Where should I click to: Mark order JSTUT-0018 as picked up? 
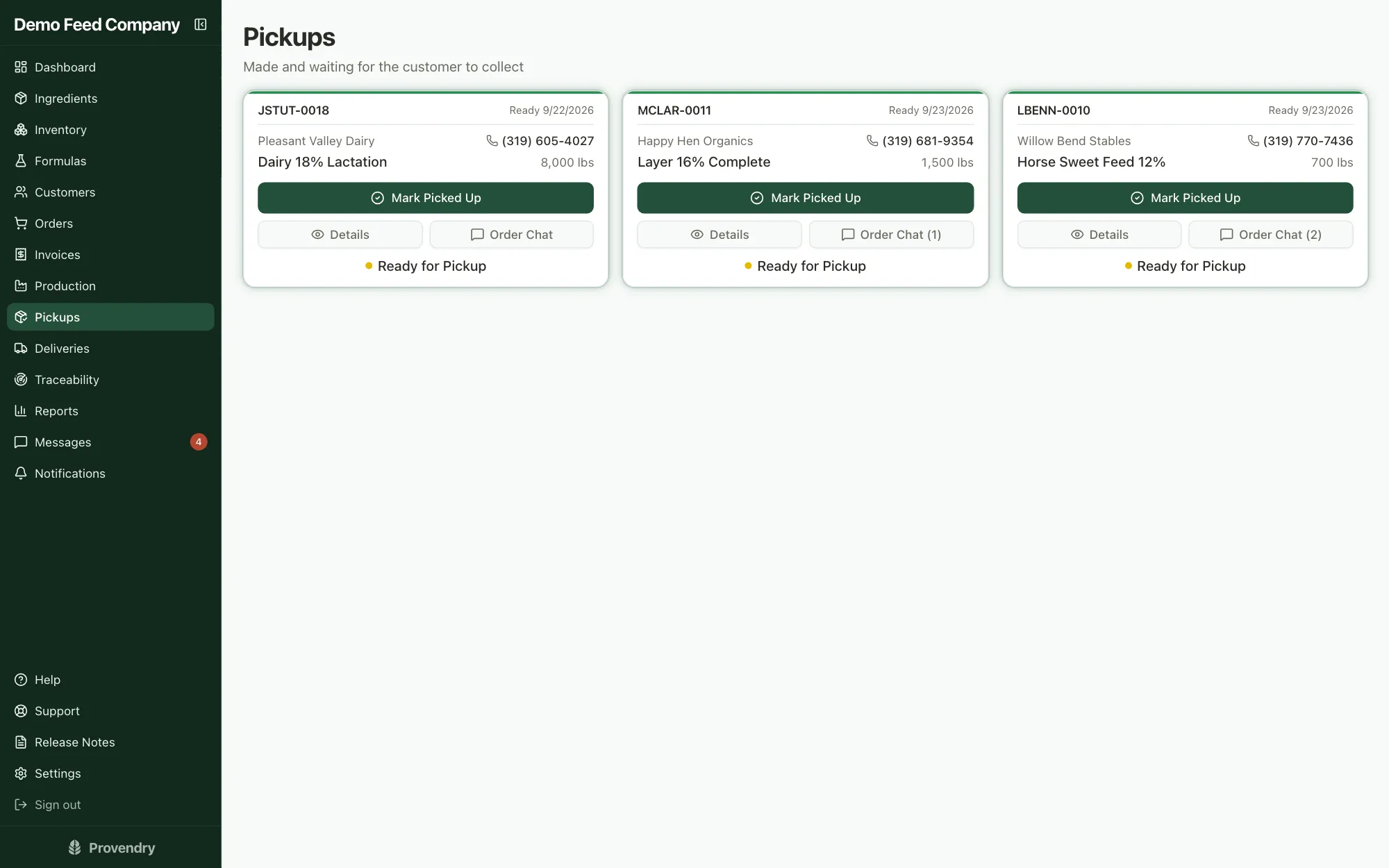click(425, 198)
